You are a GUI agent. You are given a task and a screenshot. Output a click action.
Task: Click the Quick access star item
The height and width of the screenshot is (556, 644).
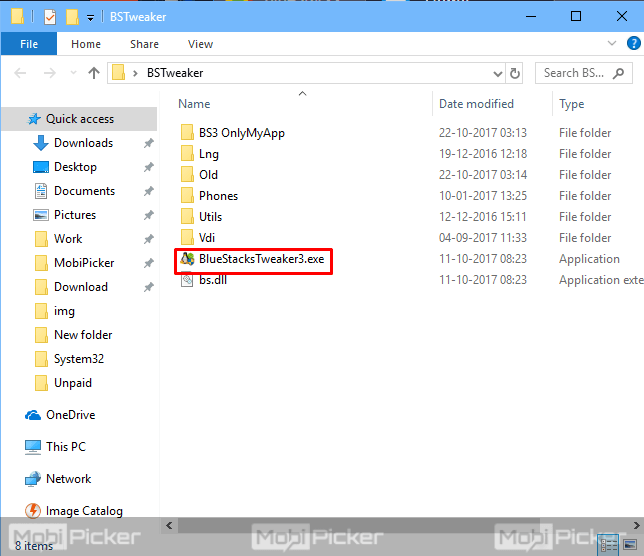pyautogui.click(x=80, y=119)
